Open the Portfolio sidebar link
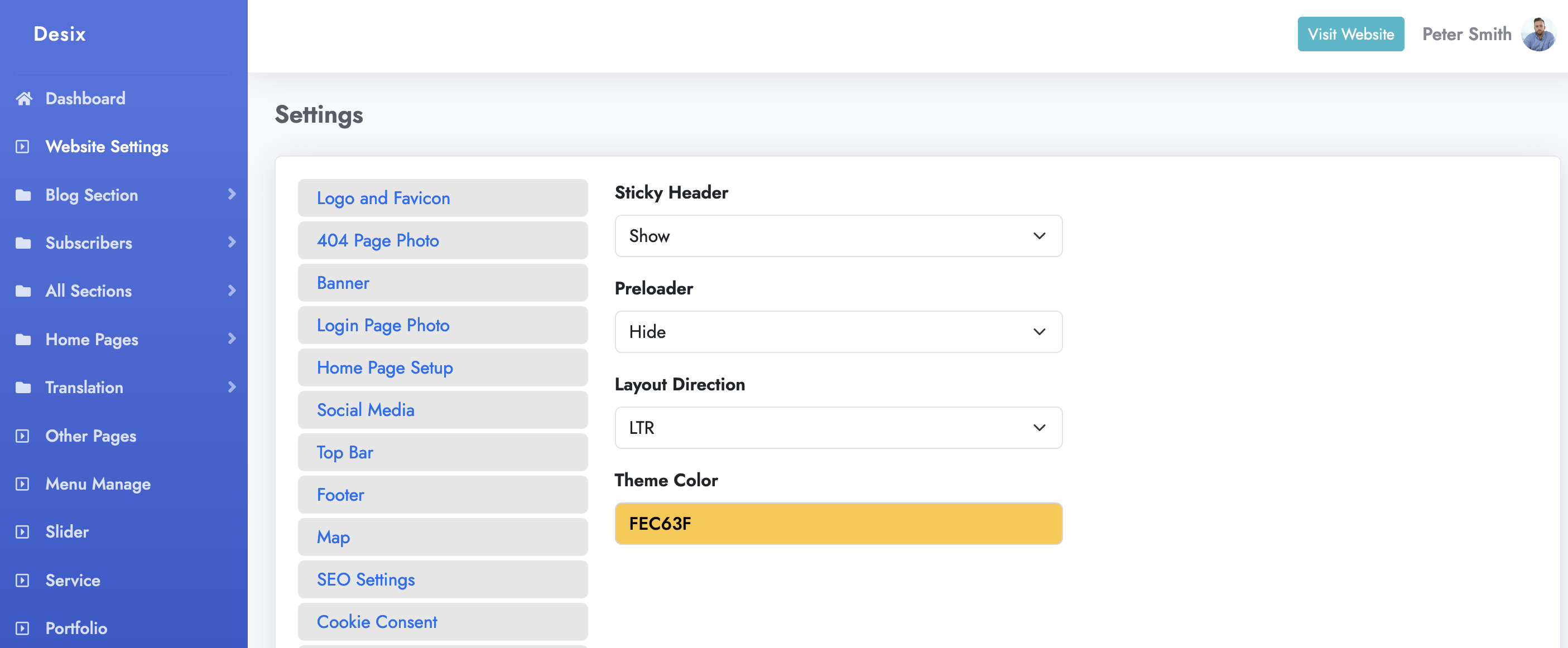This screenshot has height=648, width=1568. tap(76, 628)
